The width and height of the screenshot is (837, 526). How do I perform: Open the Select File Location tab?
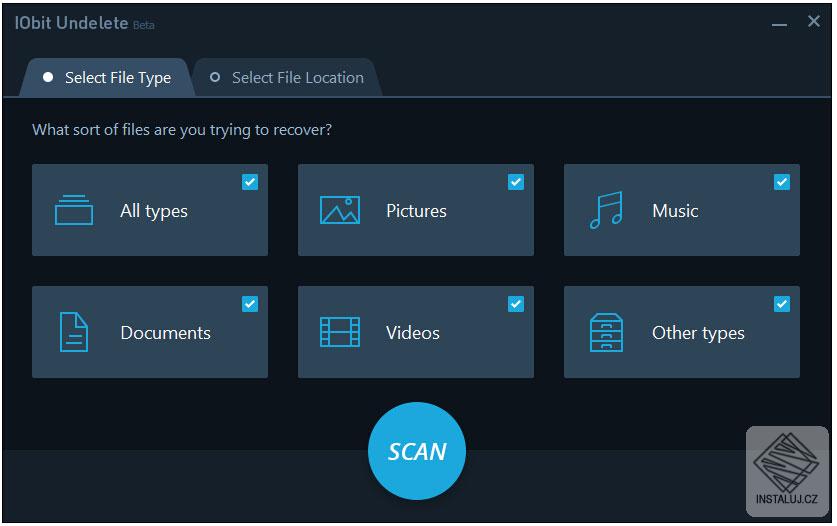tap(288, 78)
